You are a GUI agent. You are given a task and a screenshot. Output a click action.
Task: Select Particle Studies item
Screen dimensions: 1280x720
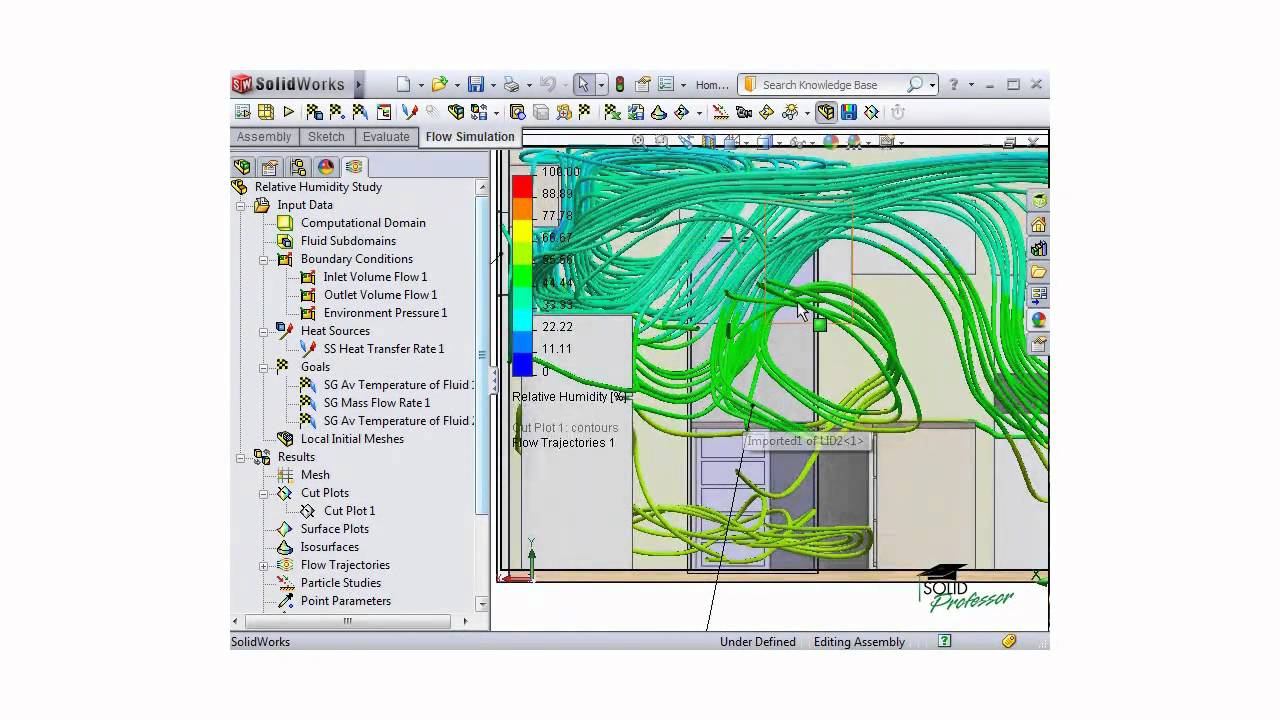340,583
